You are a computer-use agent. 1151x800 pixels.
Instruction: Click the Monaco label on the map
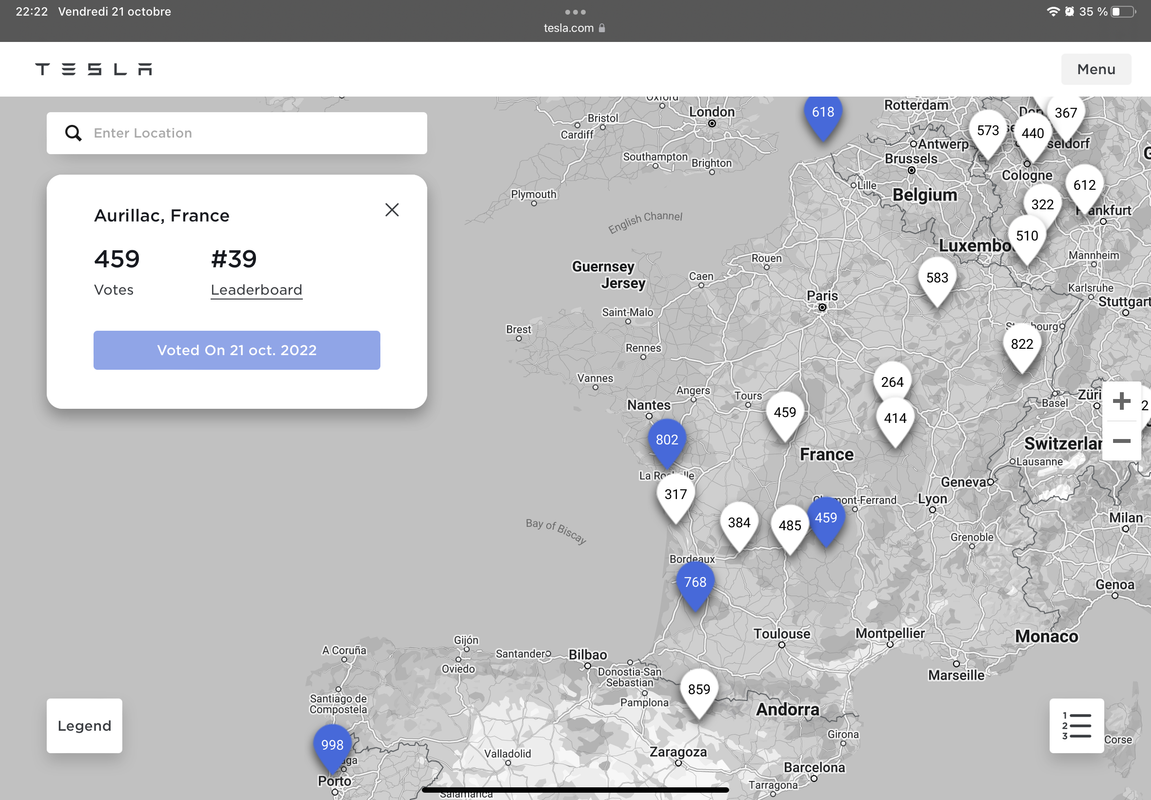(x=1047, y=636)
